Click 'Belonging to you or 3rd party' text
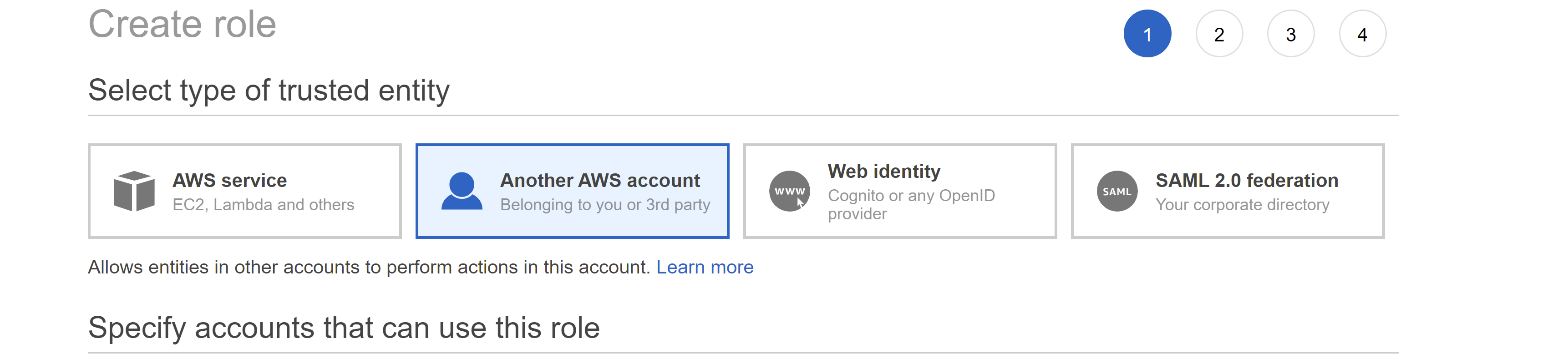 pos(605,205)
